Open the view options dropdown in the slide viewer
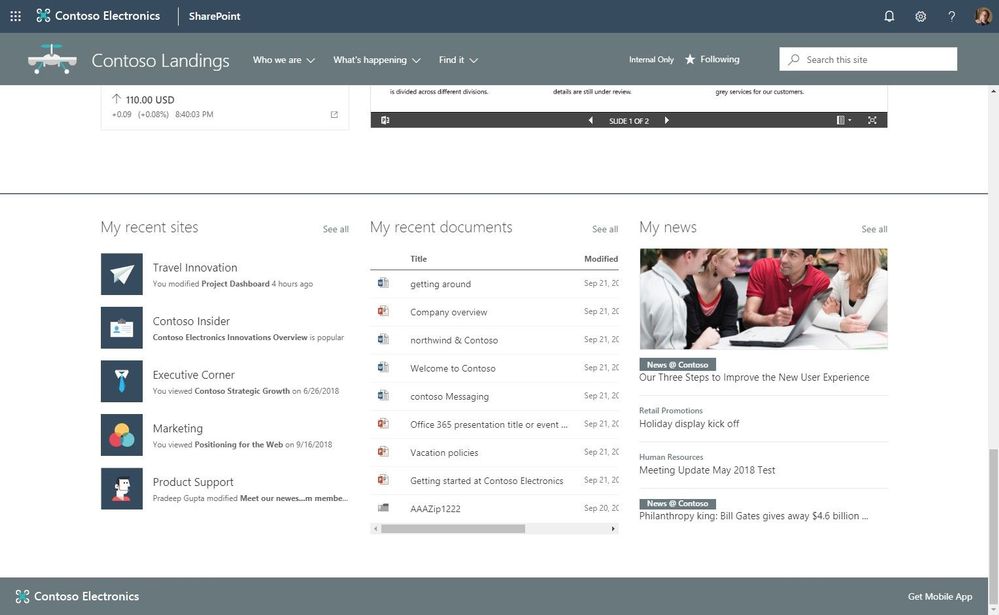 pyautogui.click(x=843, y=119)
